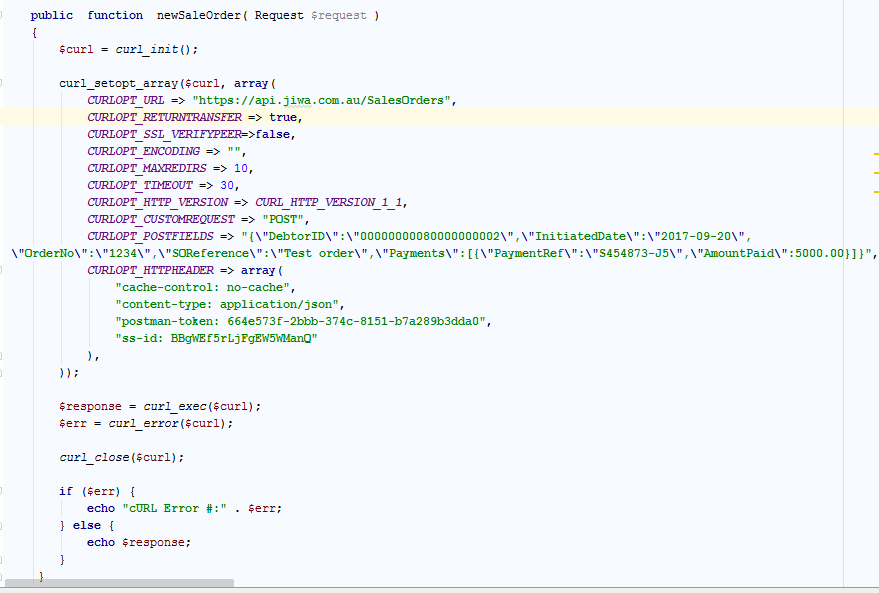Click the 'CURLOPT_POSTFIELDS' constant
879x593 pixels.
coord(150,236)
